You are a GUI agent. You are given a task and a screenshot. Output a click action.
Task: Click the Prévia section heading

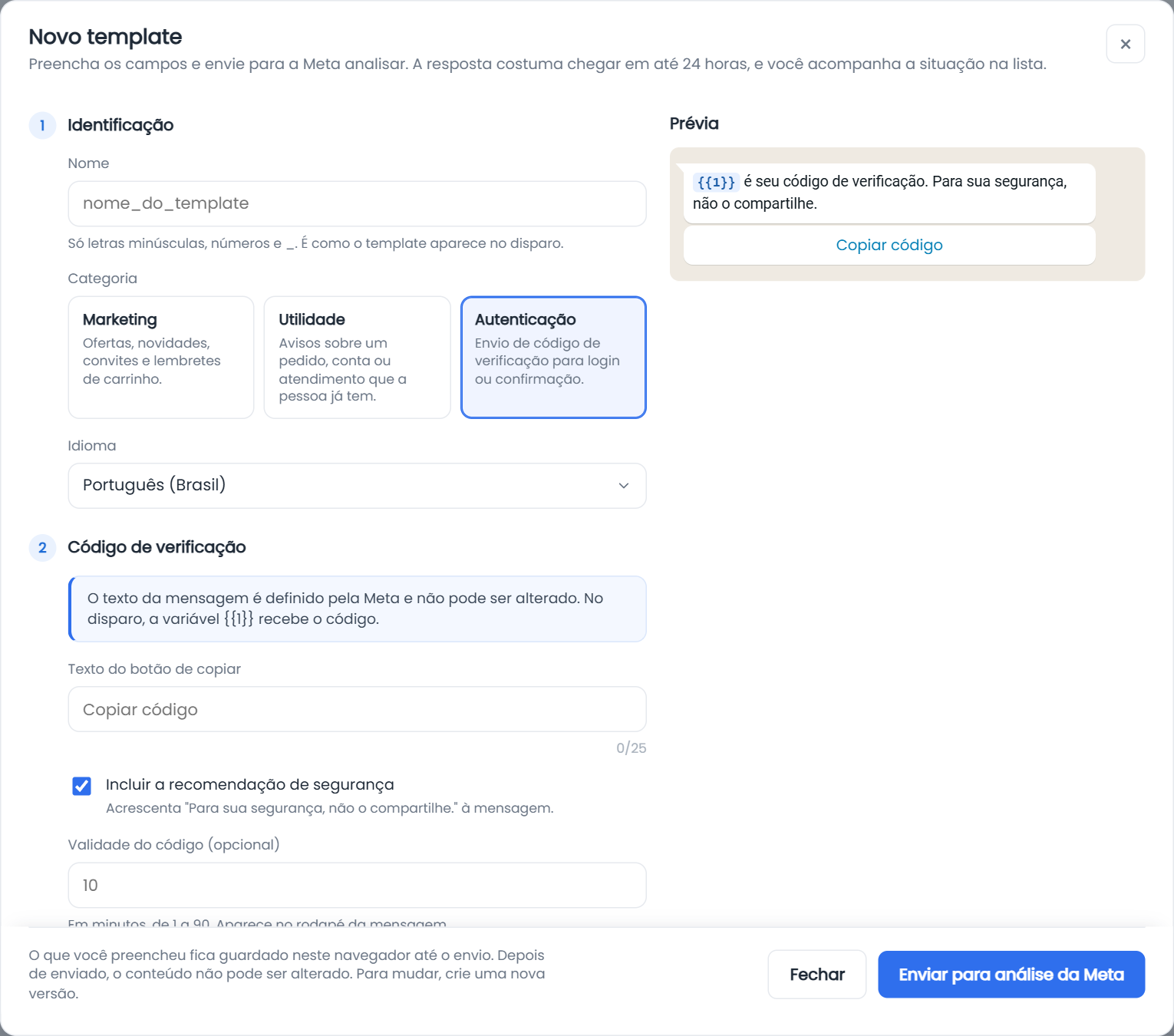coord(694,124)
